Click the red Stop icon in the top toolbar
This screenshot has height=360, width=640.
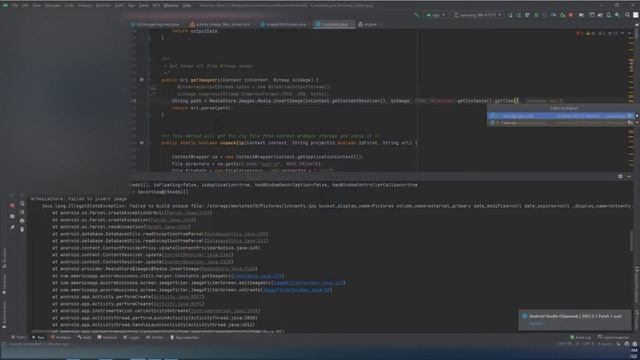pos(571,15)
